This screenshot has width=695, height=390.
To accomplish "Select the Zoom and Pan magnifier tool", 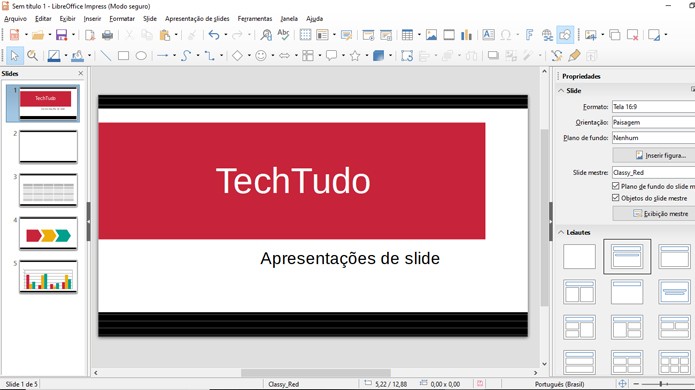I will pyautogui.click(x=32, y=55).
